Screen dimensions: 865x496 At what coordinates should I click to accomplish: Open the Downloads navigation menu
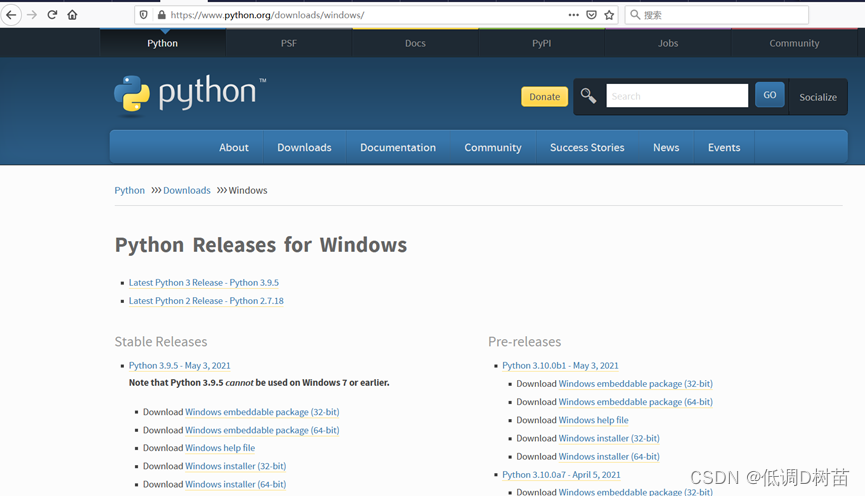305,147
